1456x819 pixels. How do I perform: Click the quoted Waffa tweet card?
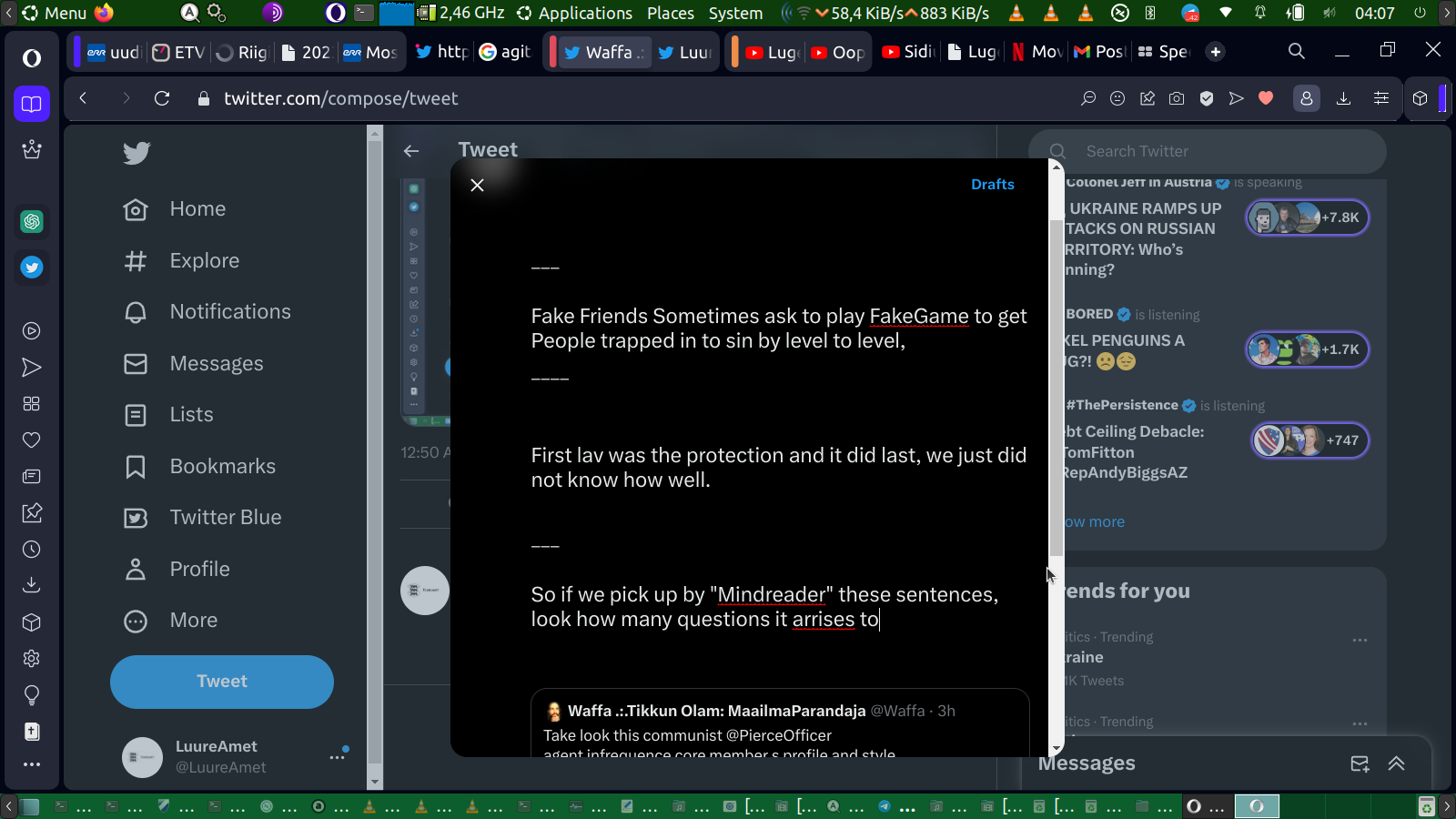click(780, 723)
